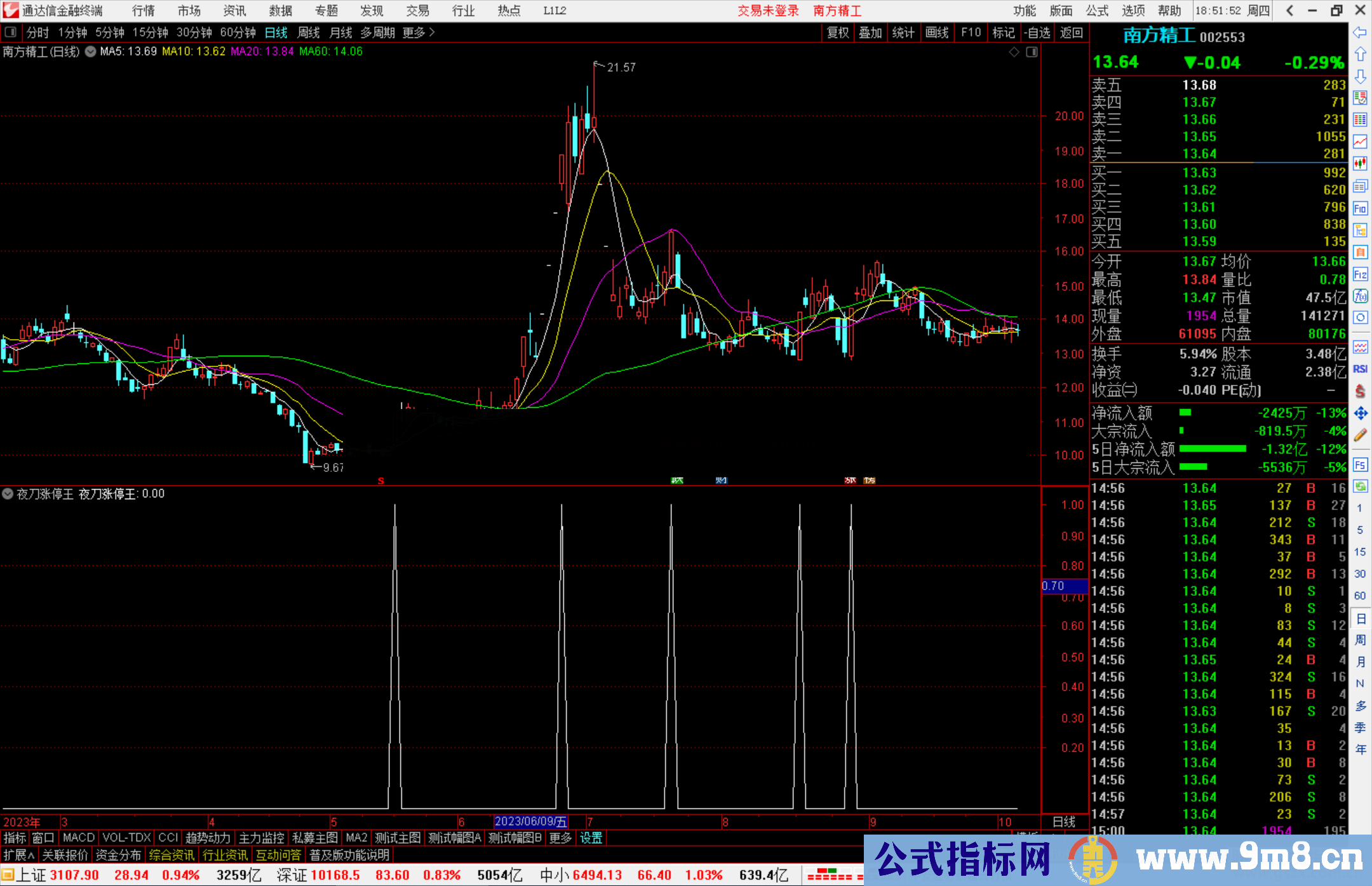Switch to 周线 weekly period tab

tap(309, 32)
